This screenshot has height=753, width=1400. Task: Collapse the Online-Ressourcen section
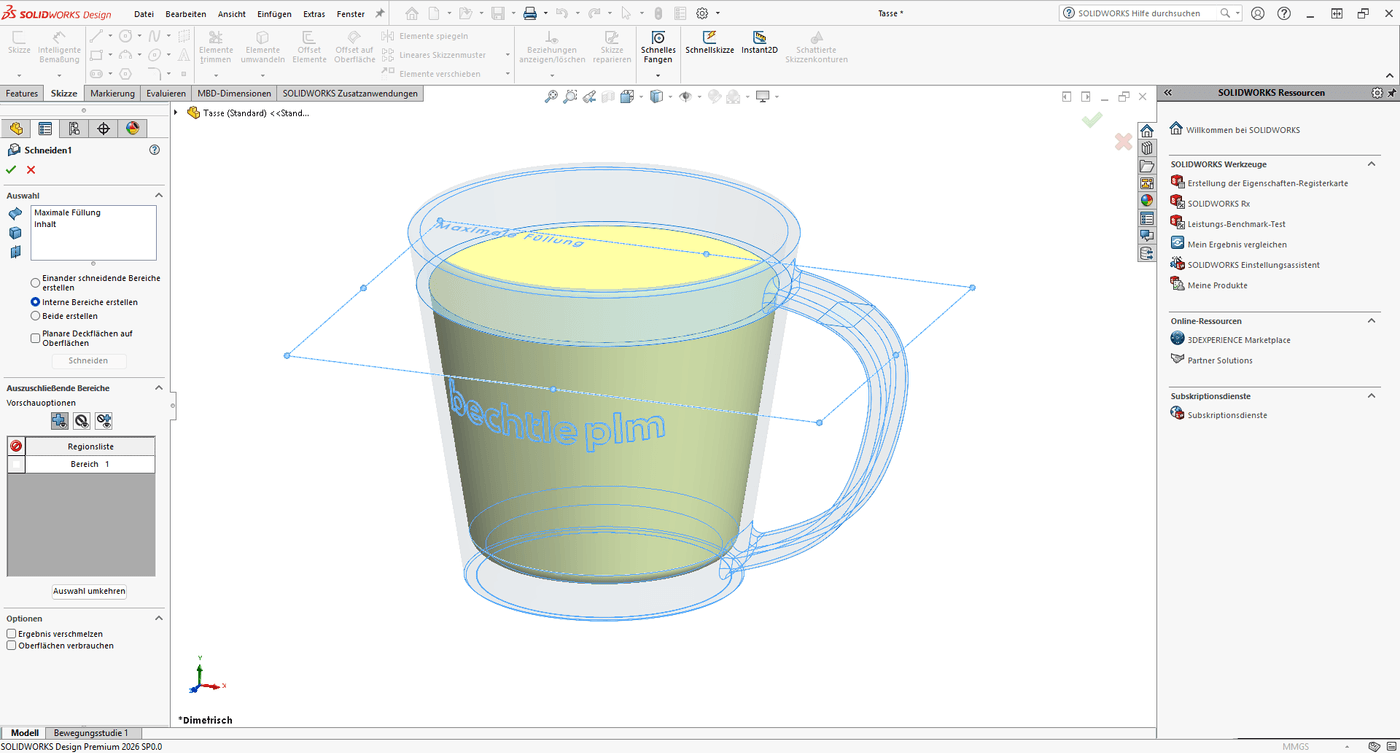1371,321
